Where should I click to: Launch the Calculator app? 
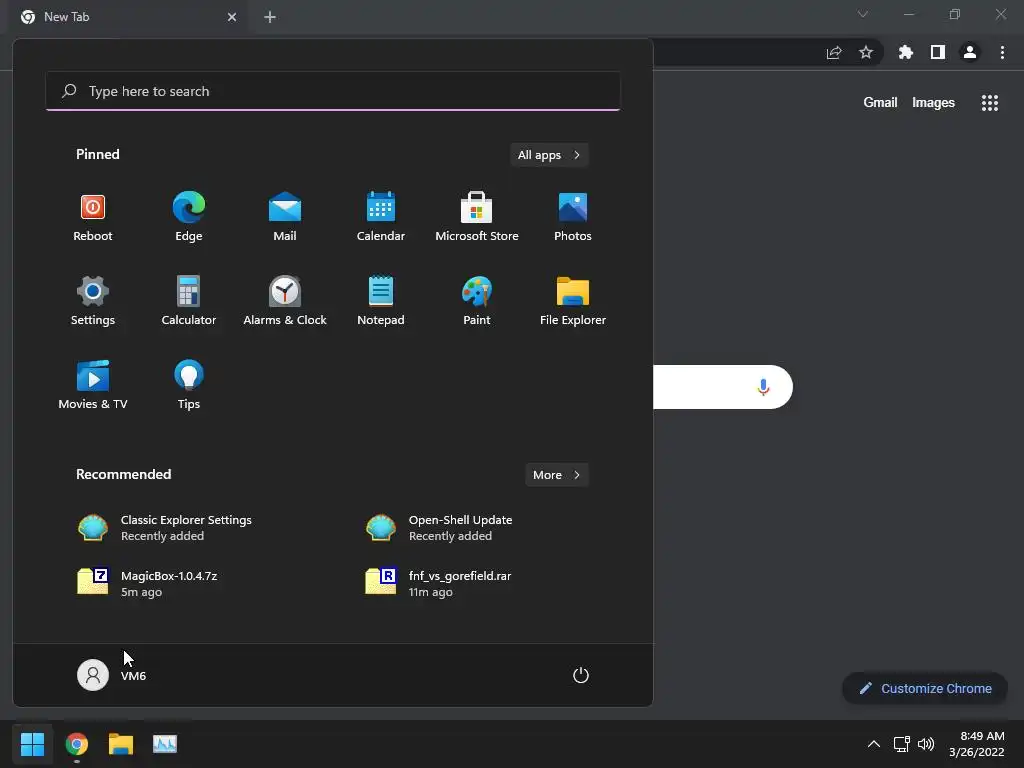coord(189,301)
